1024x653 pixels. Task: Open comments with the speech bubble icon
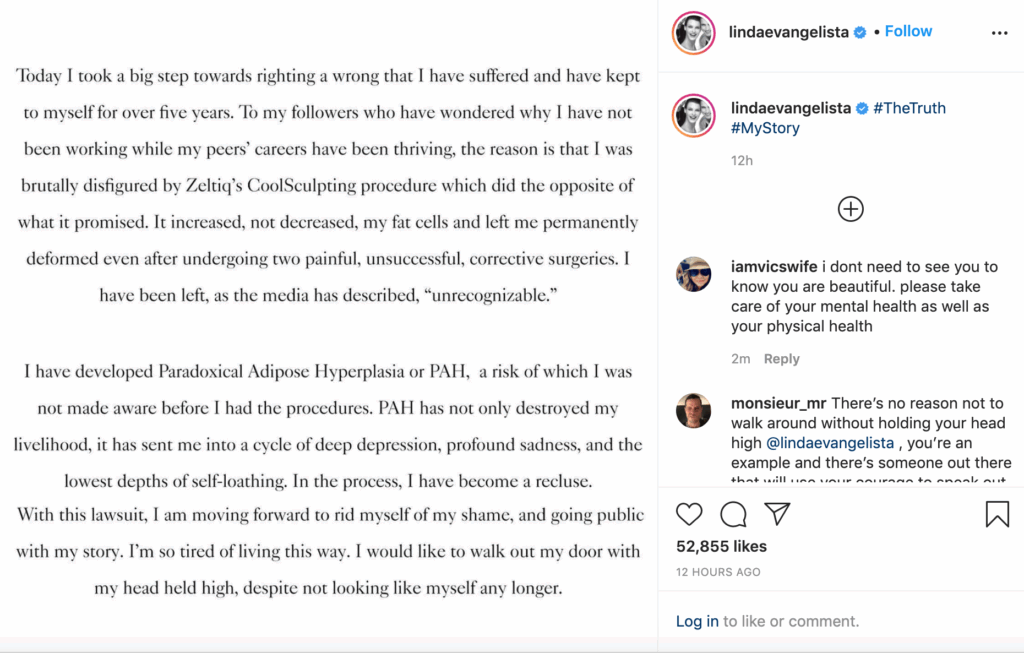[x=733, y=514]
